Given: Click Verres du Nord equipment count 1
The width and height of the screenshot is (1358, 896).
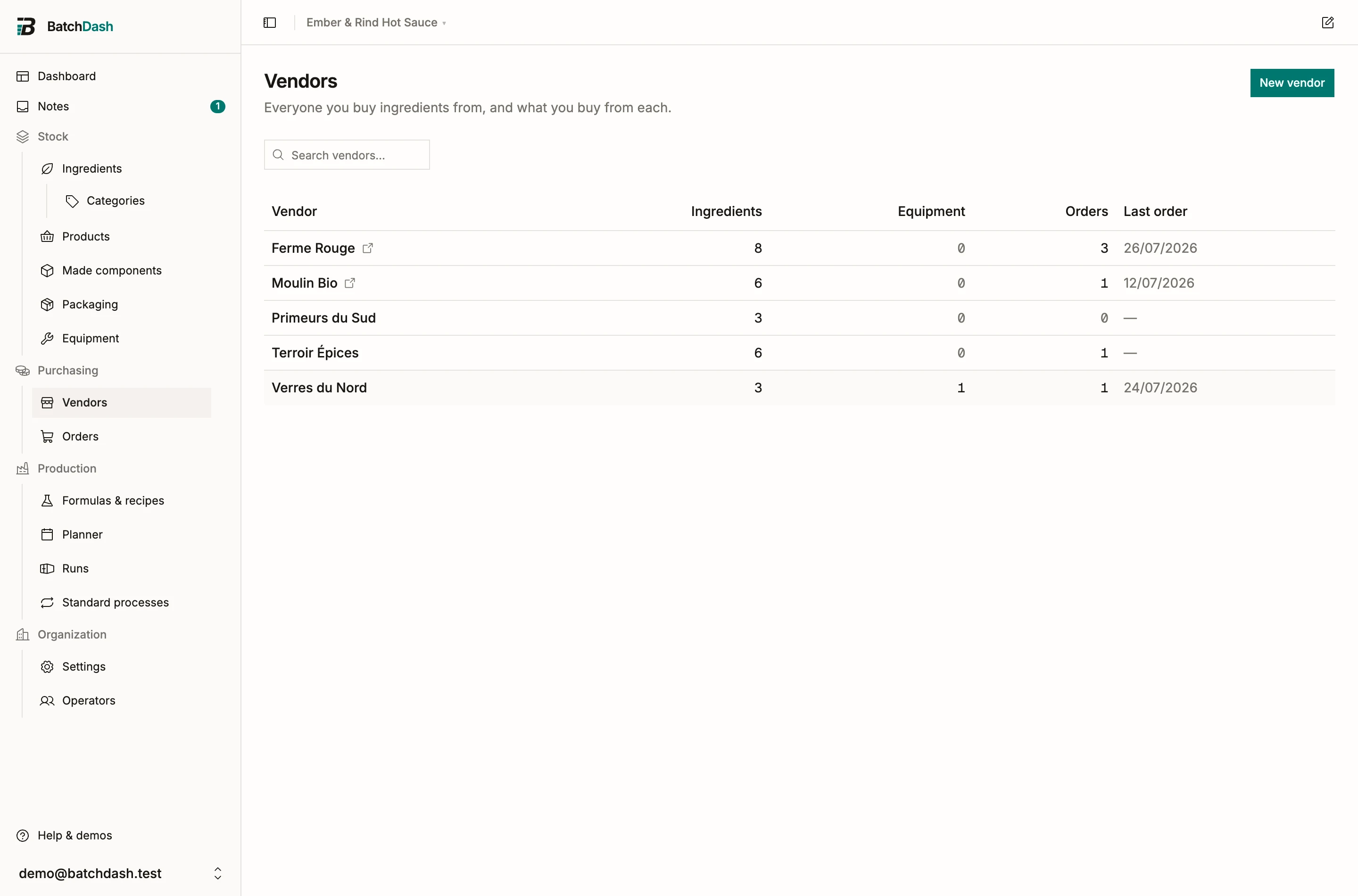Looking at the screenshot, I should click(961, 388).
